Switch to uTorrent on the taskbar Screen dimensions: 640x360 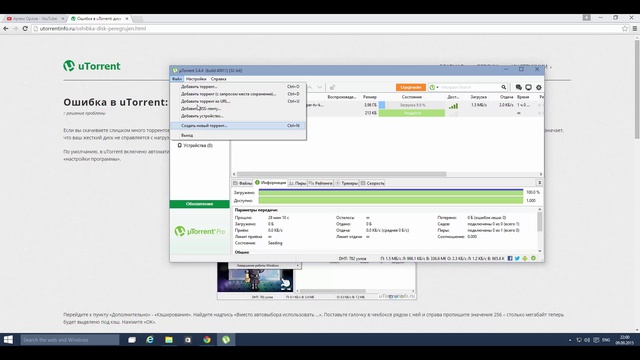tap(226, 340)
